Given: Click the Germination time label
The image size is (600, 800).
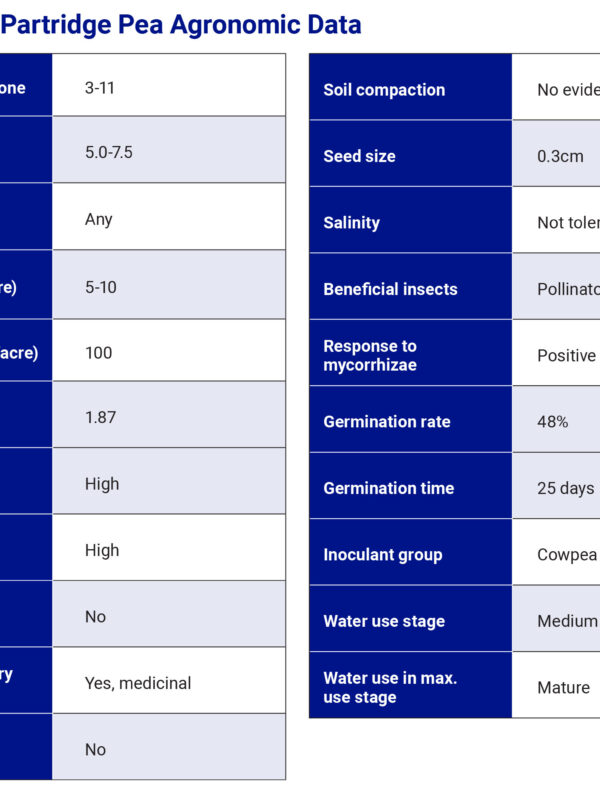Looking at the screenshot, I should (x=388, y=488).
